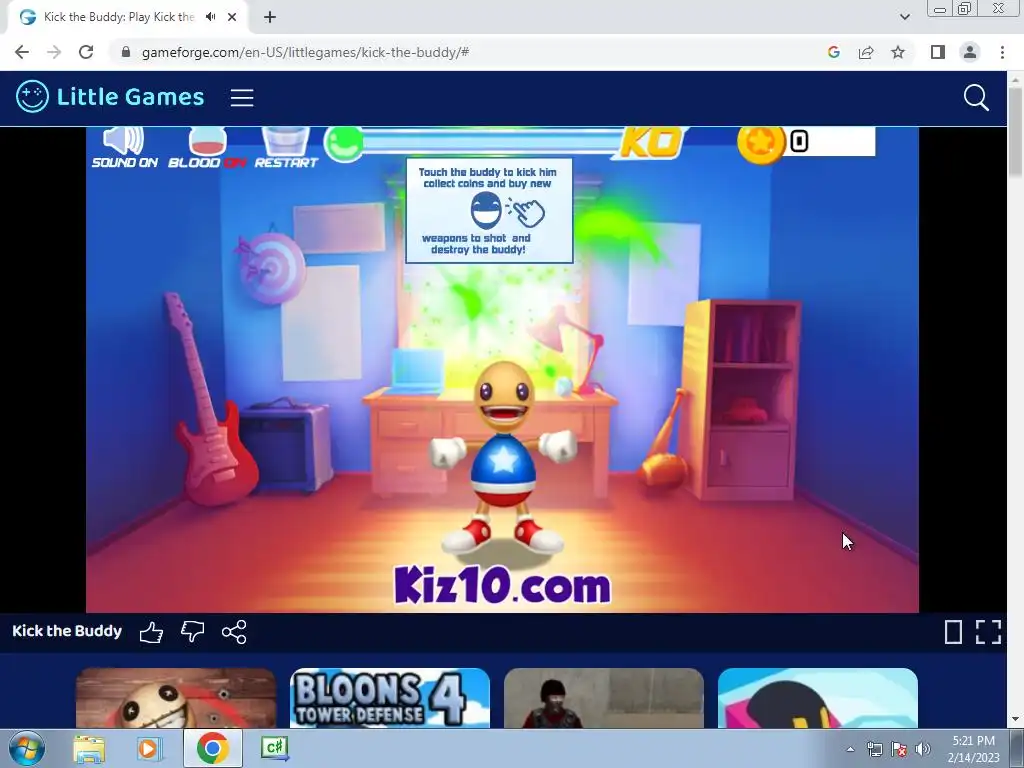Like the game with thumbs up
Viewport: 1024px width, 768px height.
point(152,632)
